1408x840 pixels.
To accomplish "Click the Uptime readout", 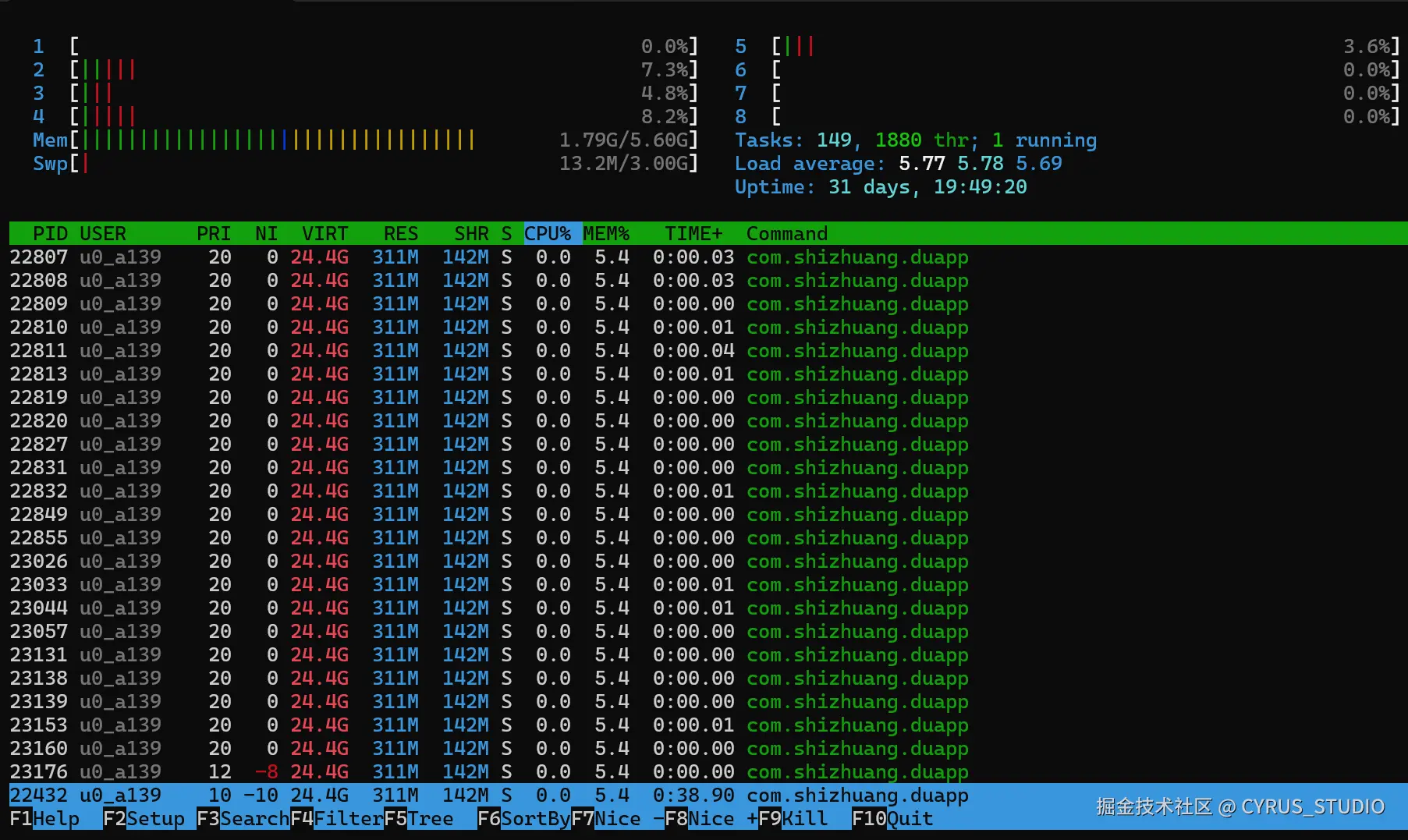I will tap(881, 186).
